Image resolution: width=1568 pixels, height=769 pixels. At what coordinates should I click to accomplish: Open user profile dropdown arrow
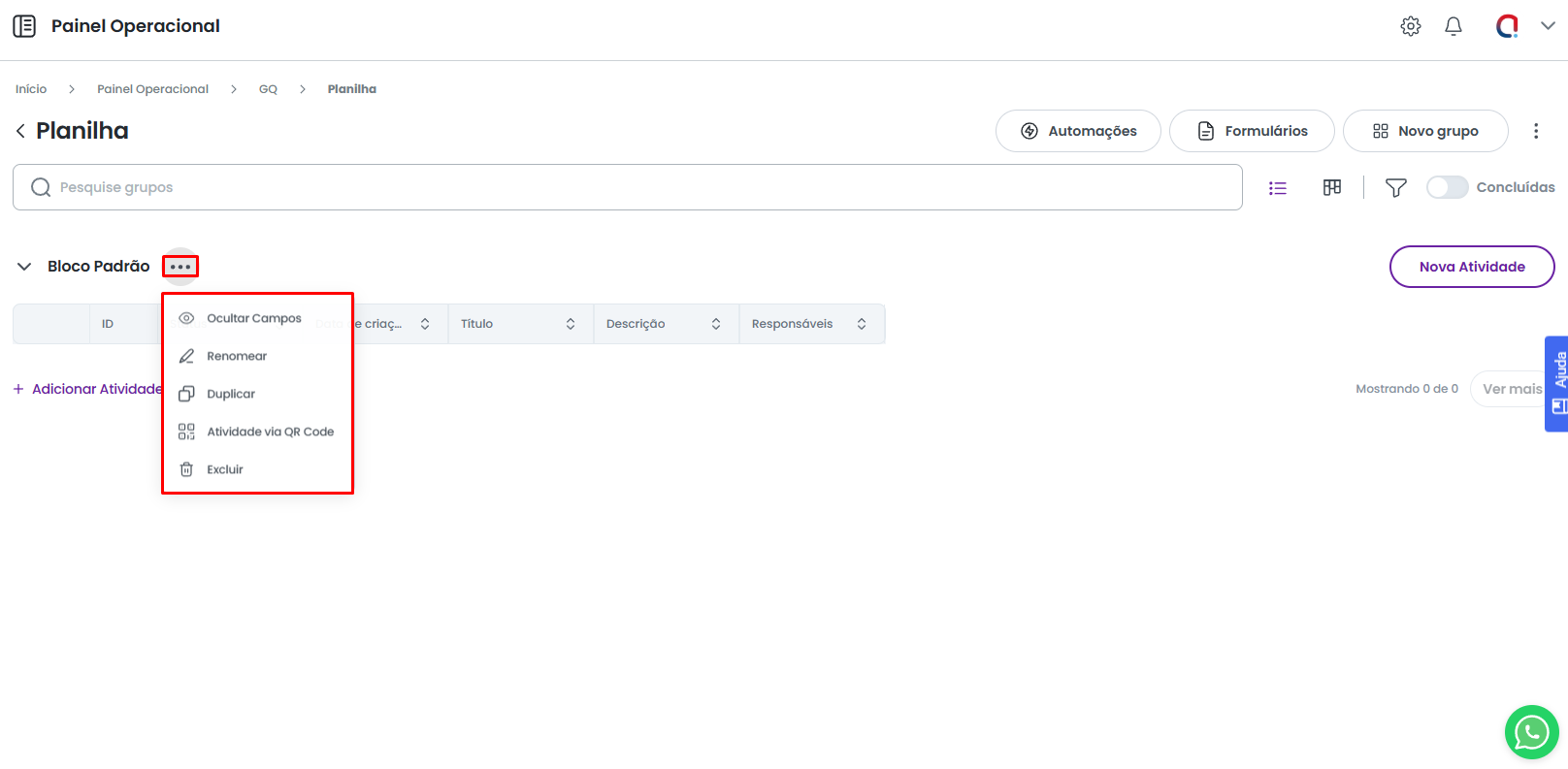(1548, 26)
